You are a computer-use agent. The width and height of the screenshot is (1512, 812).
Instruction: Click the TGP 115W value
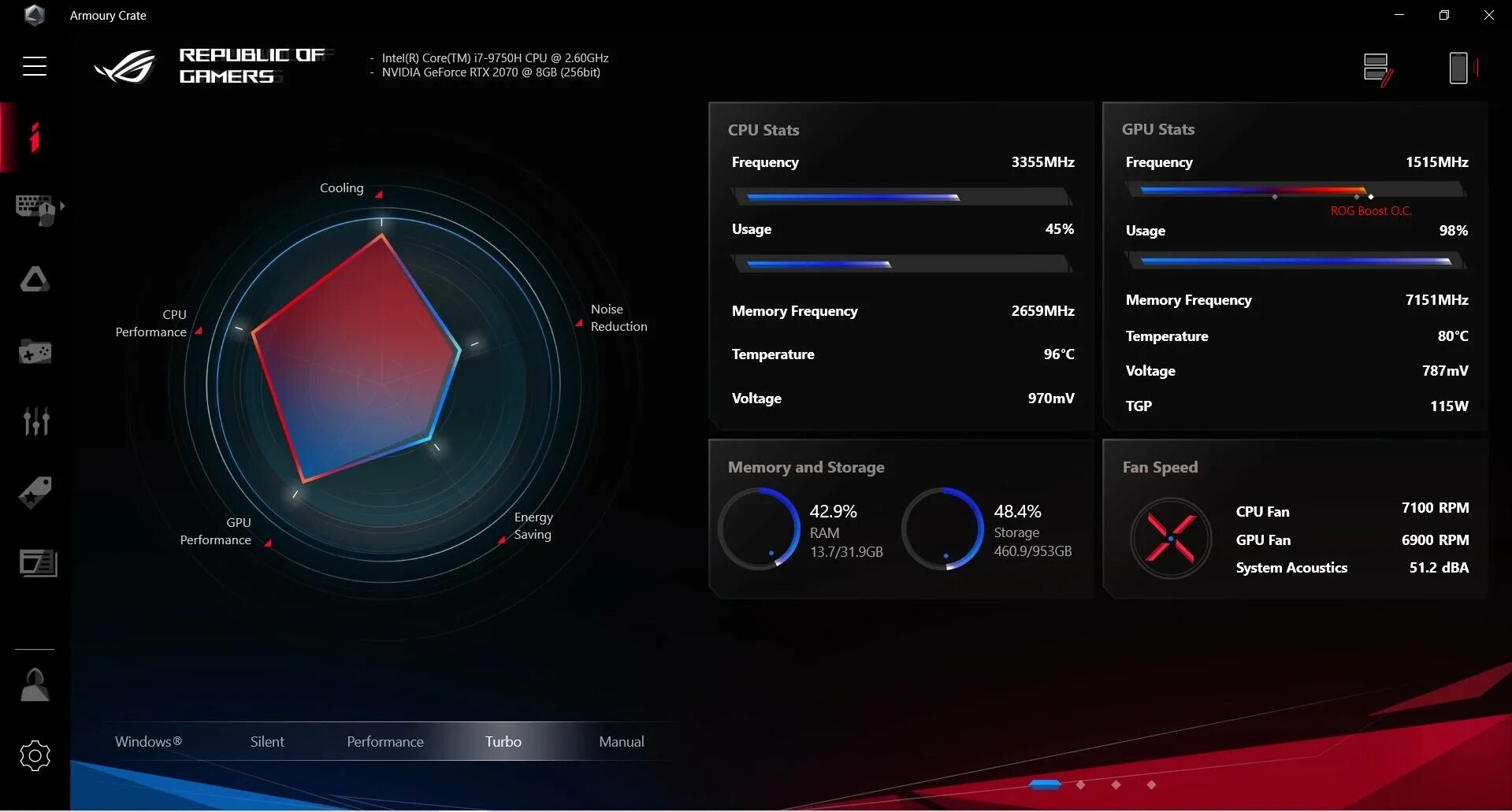(x=1449, y=406)
